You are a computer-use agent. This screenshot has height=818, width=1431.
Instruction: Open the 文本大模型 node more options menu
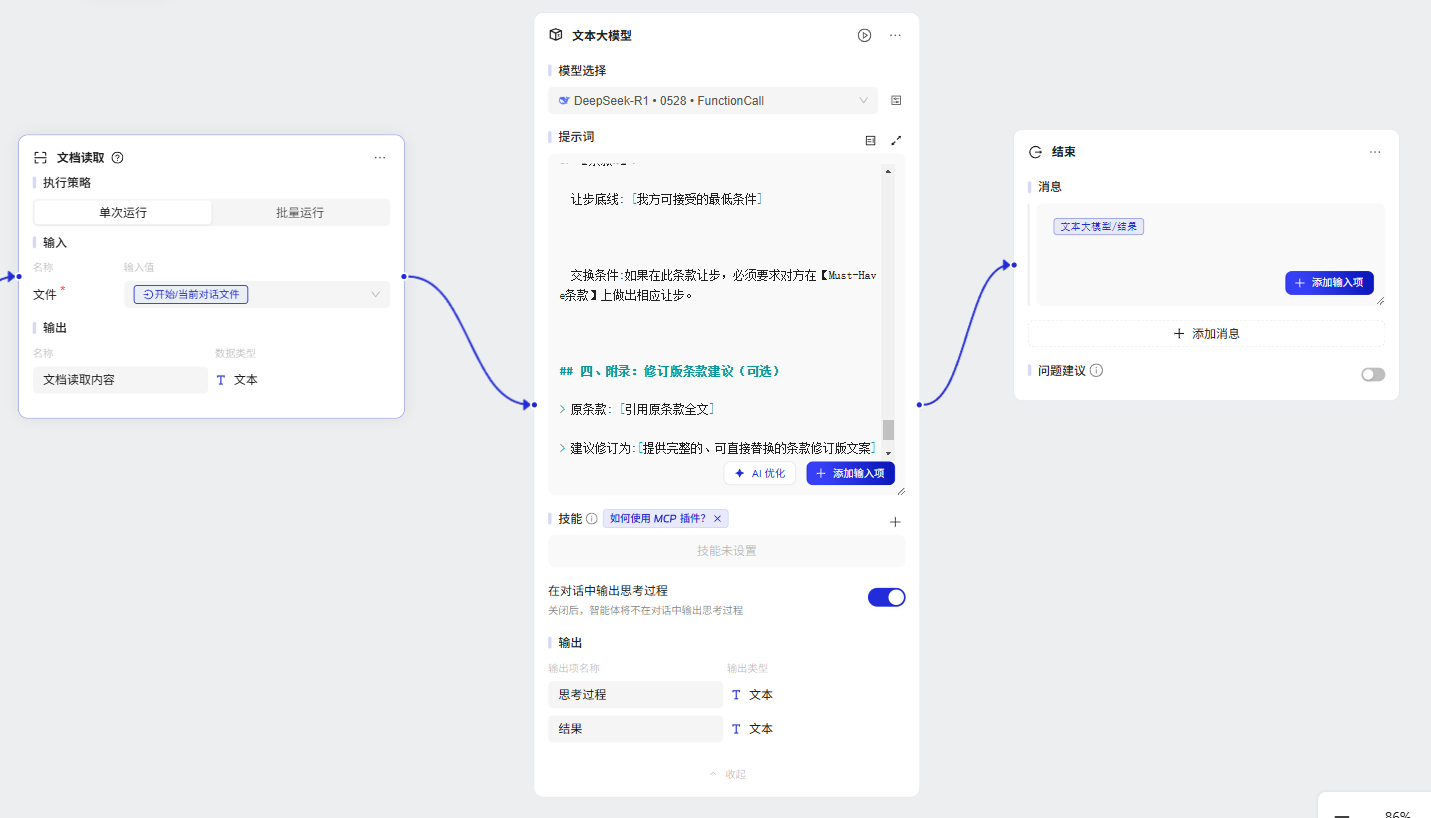click(x=895, y=35)
